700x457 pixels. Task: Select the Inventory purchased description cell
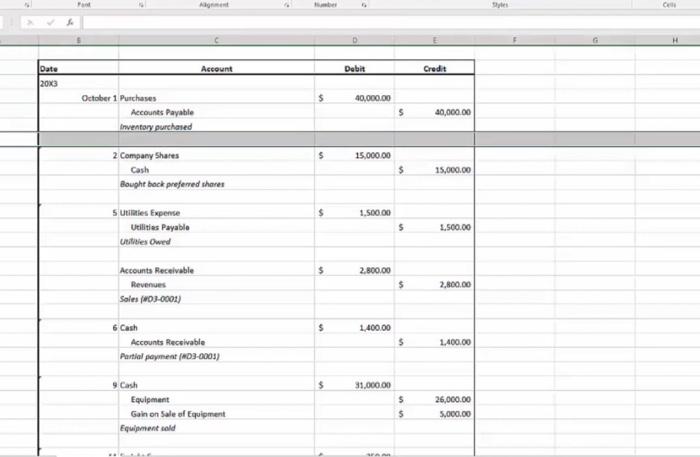point(217,127)
